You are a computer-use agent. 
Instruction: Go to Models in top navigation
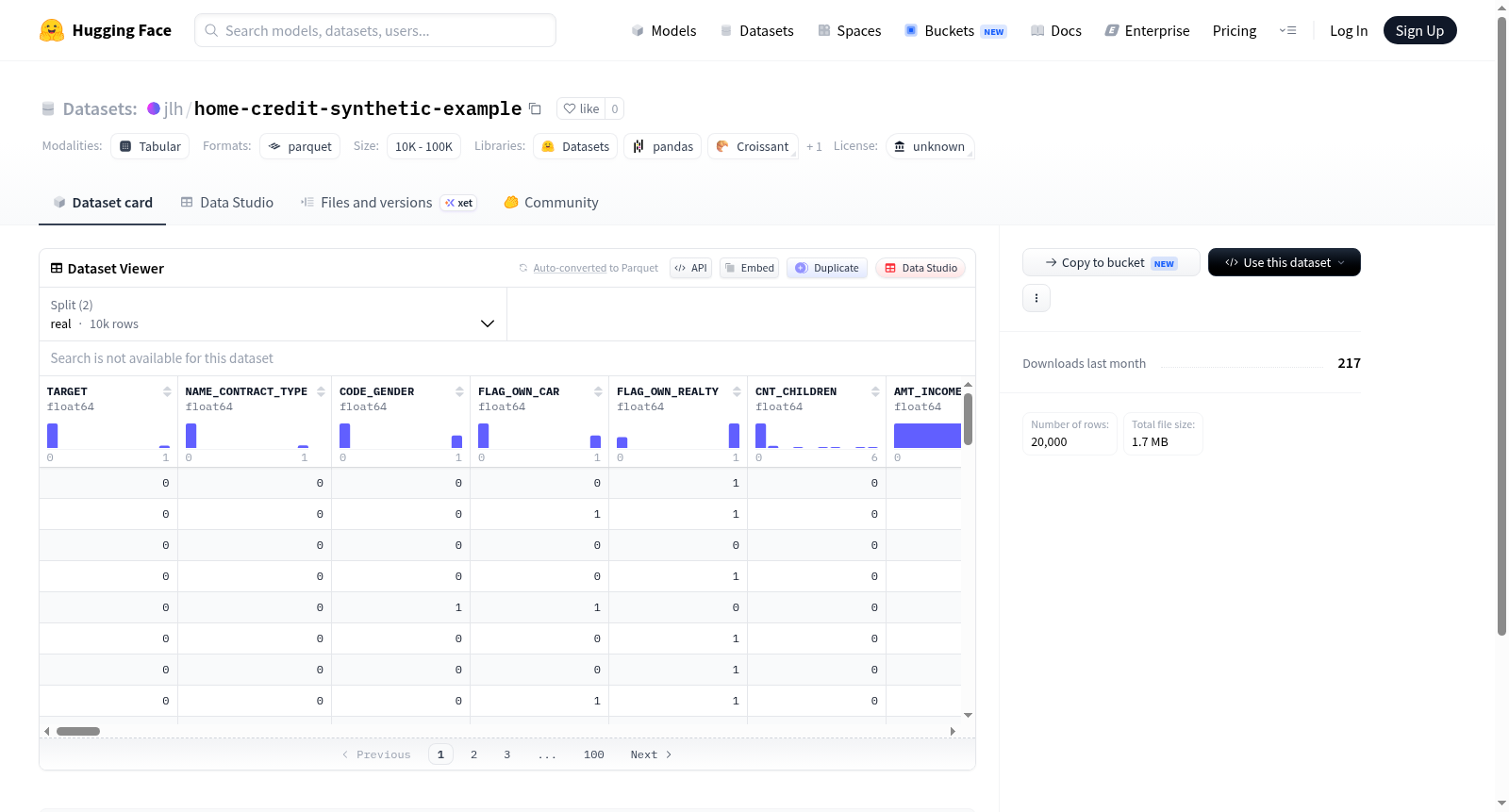(x=664, y=30)
